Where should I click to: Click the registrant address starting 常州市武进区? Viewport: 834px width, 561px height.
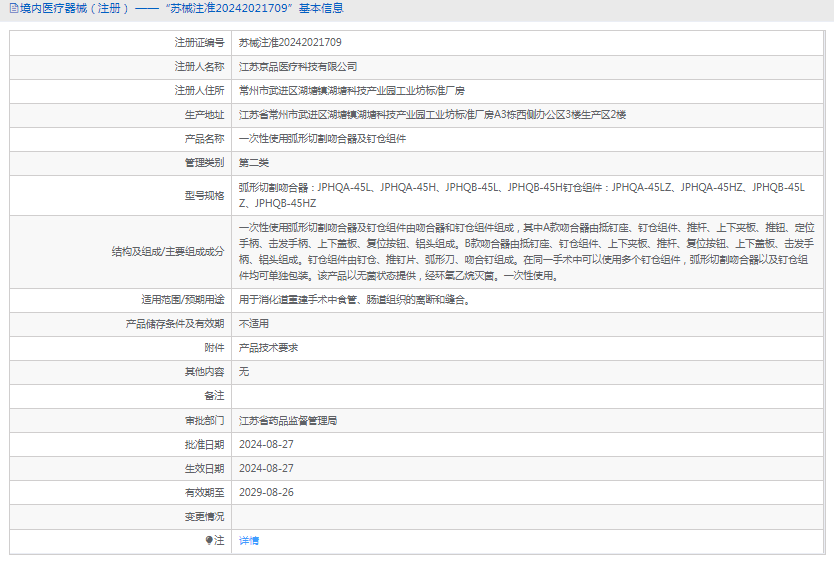coord(352,91)
